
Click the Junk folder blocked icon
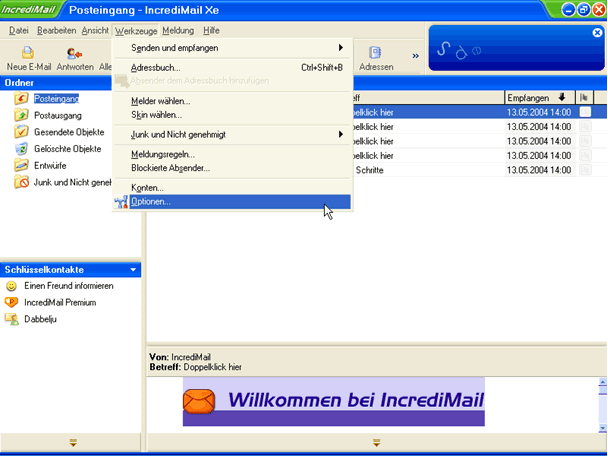21,182
